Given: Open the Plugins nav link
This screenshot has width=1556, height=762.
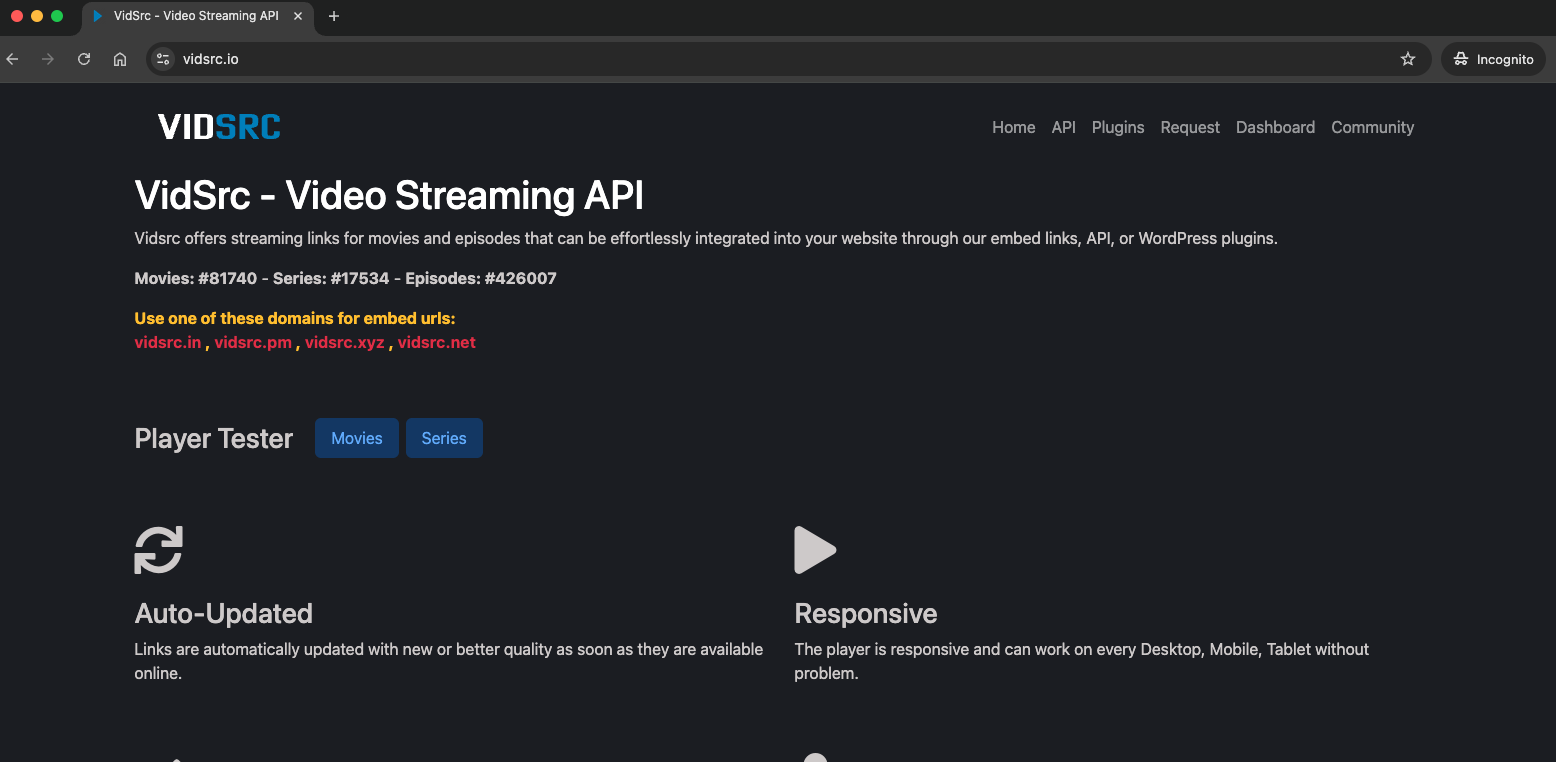Looking at the screenshot, I should coord(1118,127).
